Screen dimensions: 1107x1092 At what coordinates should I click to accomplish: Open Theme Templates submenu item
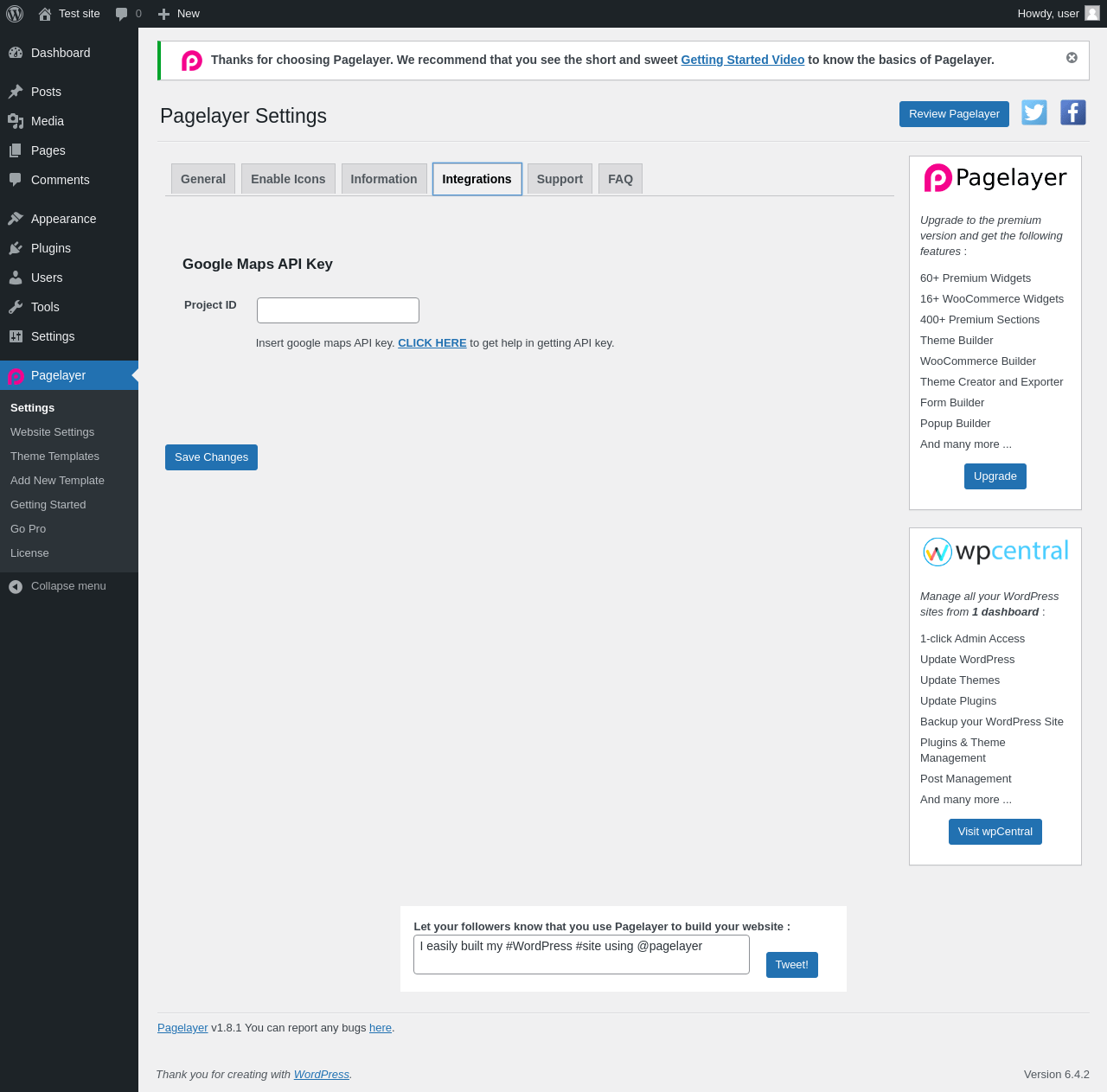click(69, 457)
